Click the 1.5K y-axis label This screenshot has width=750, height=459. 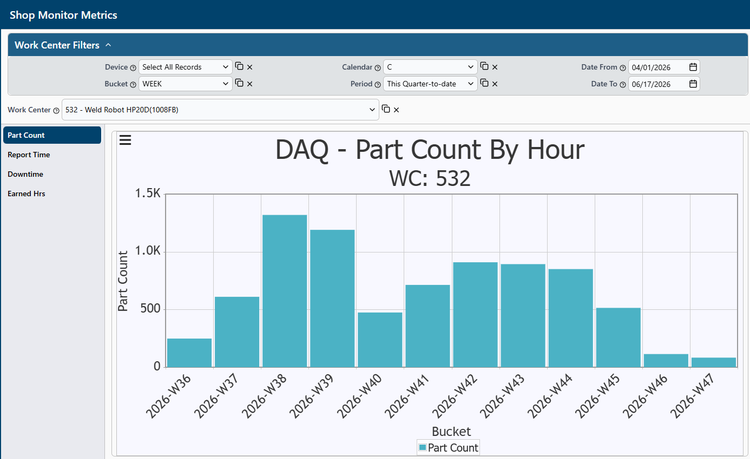point(147,193)
